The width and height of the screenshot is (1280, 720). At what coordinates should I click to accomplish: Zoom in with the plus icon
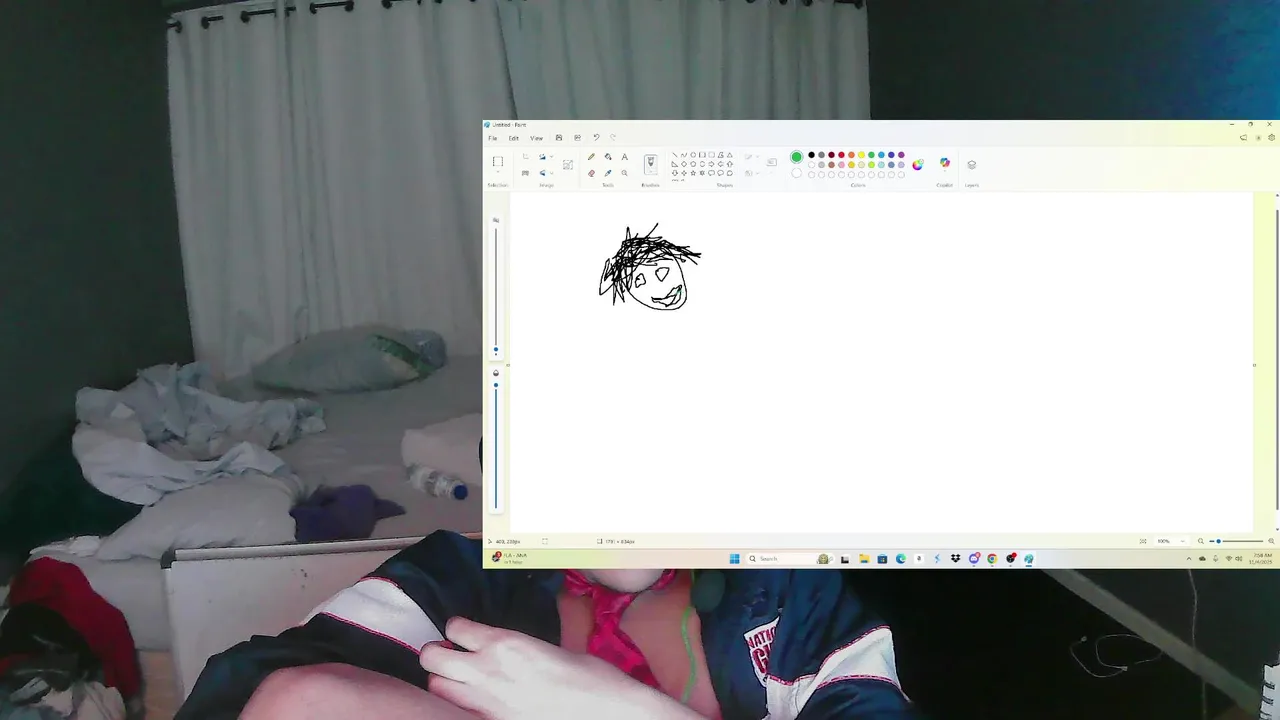[1271, 541]
